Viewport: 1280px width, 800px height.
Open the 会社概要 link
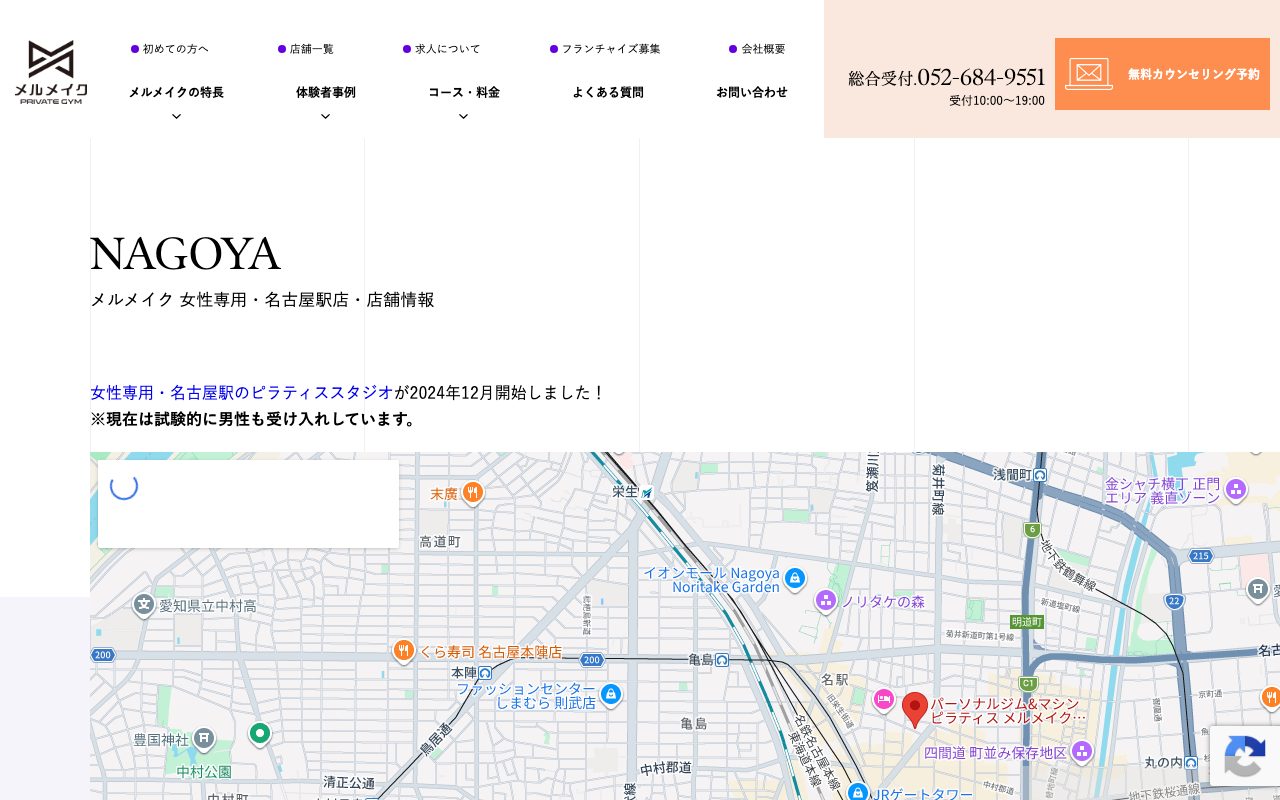757,49
